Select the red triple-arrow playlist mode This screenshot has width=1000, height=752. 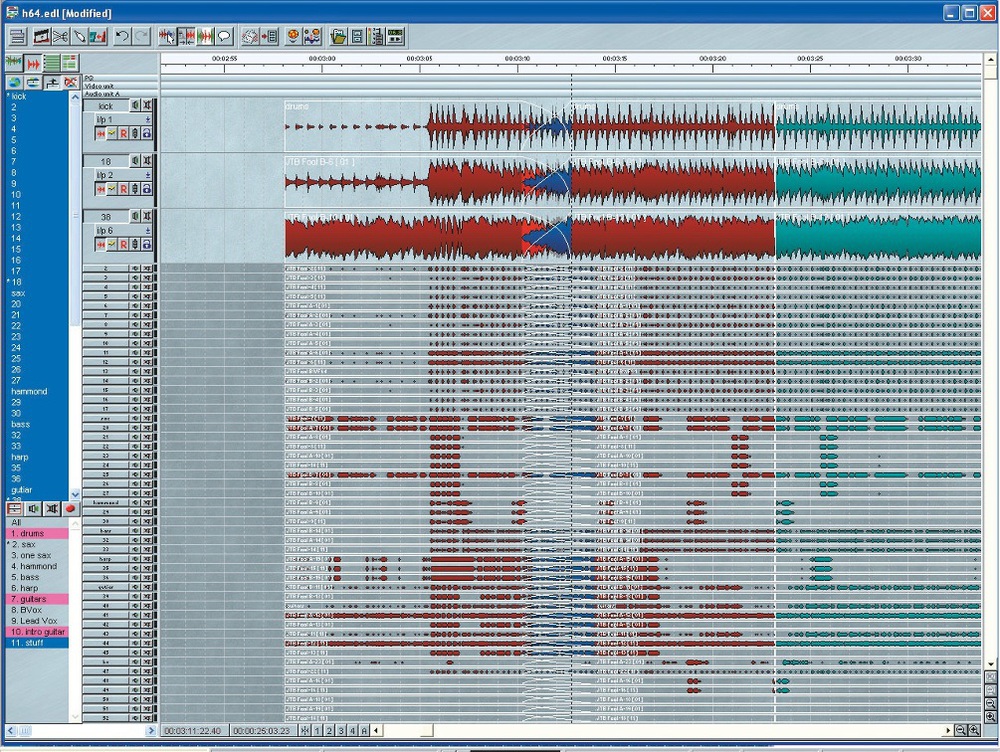pos(33,63)
